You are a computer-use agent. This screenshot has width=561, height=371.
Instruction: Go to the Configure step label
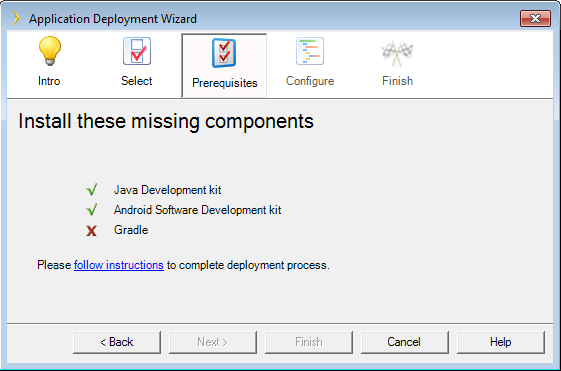pos(310,81)
